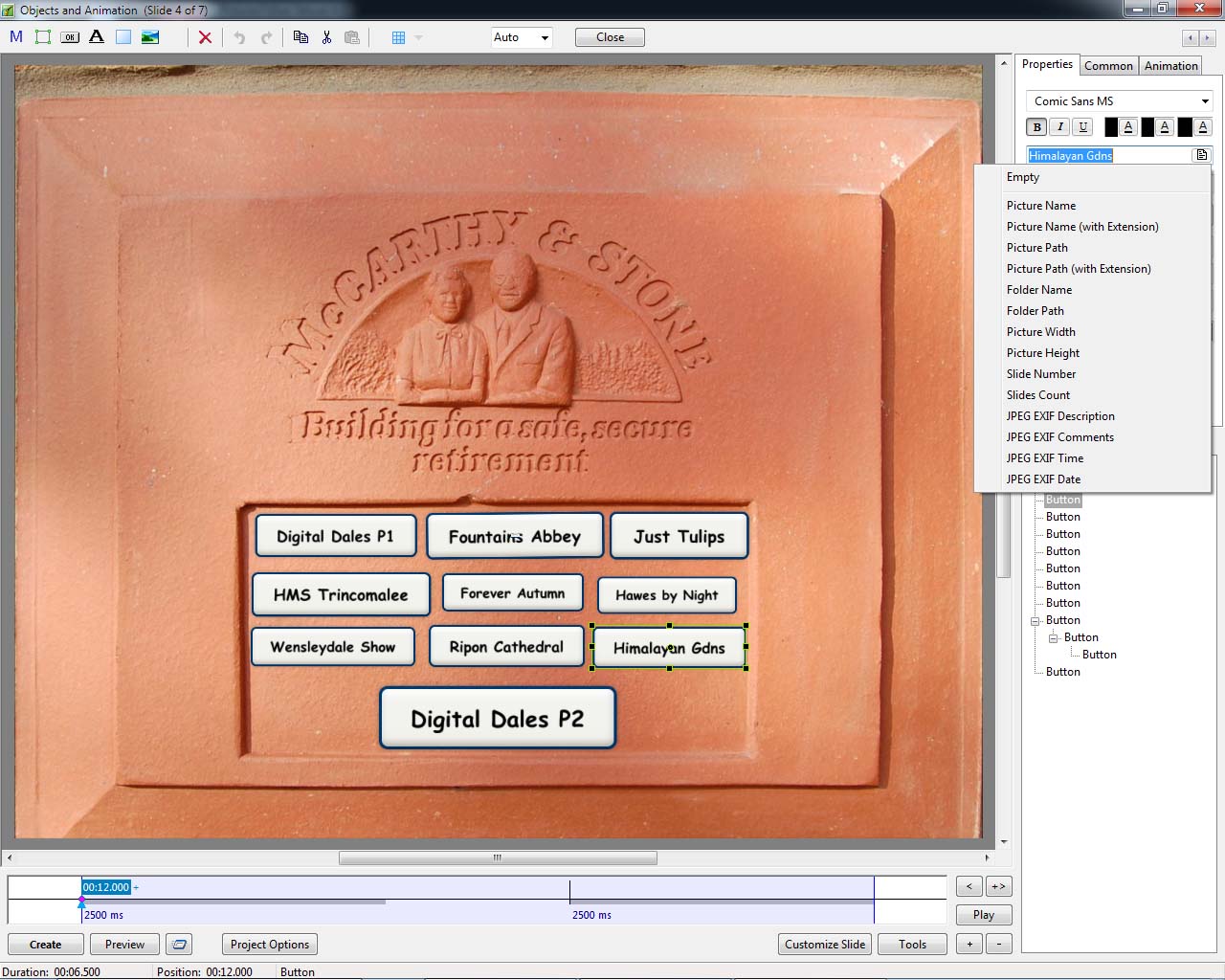The height and width of the screenshot is (980, 1225).
Task: Click the Close button in toolbar
Action: [x=610, y=37]
